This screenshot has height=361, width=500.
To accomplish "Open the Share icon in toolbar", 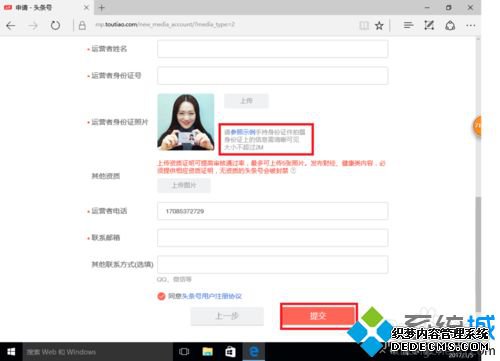I will pos(450,25).
